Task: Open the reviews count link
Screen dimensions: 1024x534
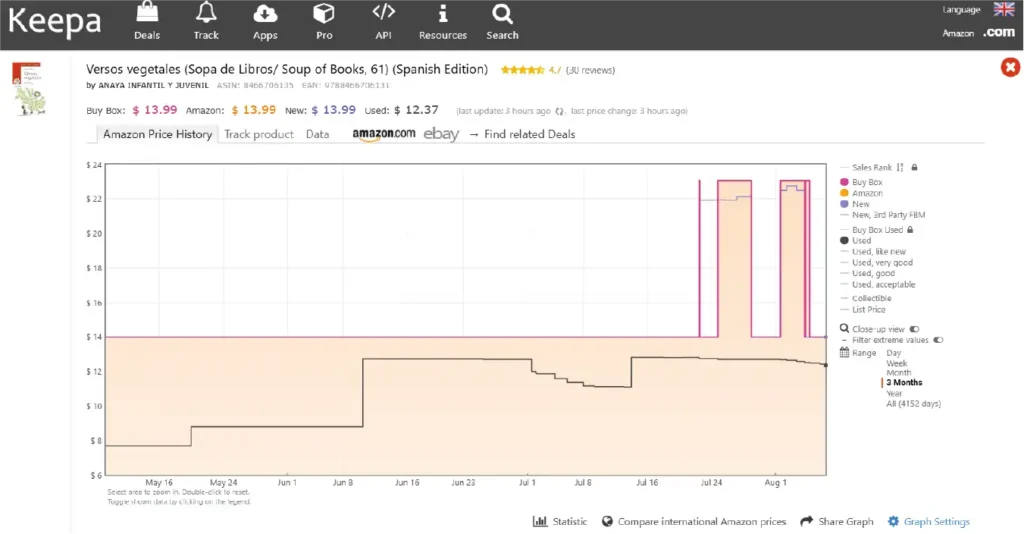Action: [x=590, y=70]
